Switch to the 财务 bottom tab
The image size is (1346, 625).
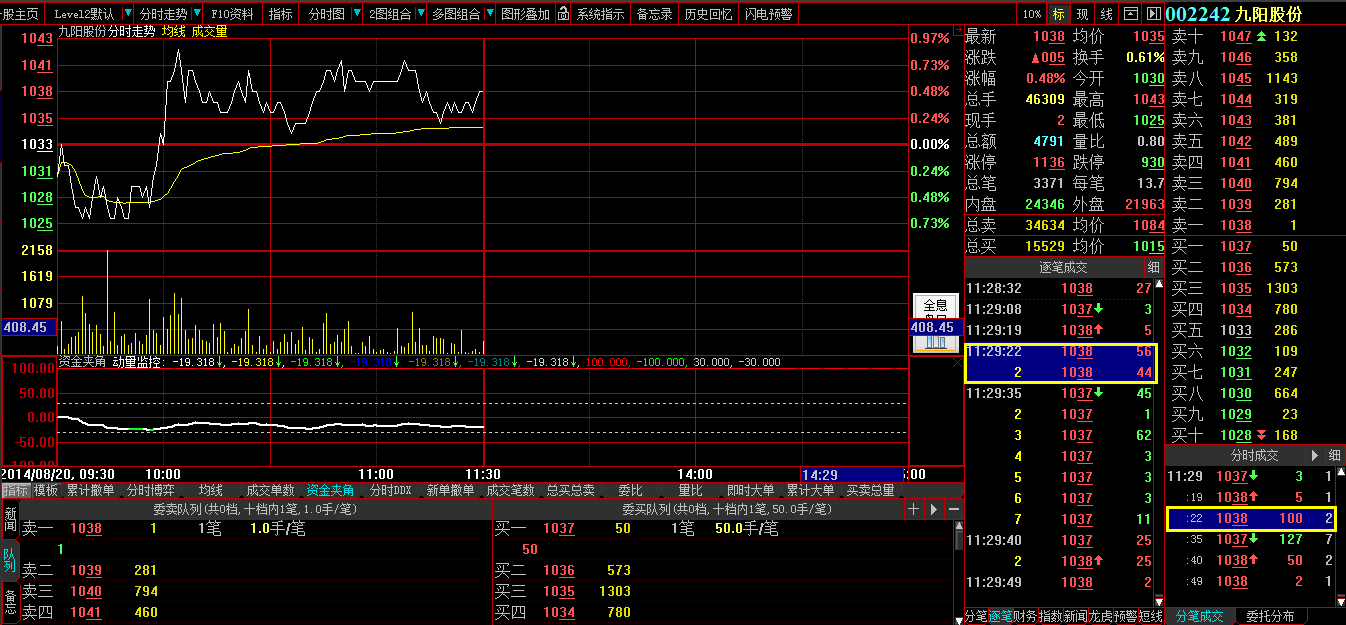tap(1025, 616)
